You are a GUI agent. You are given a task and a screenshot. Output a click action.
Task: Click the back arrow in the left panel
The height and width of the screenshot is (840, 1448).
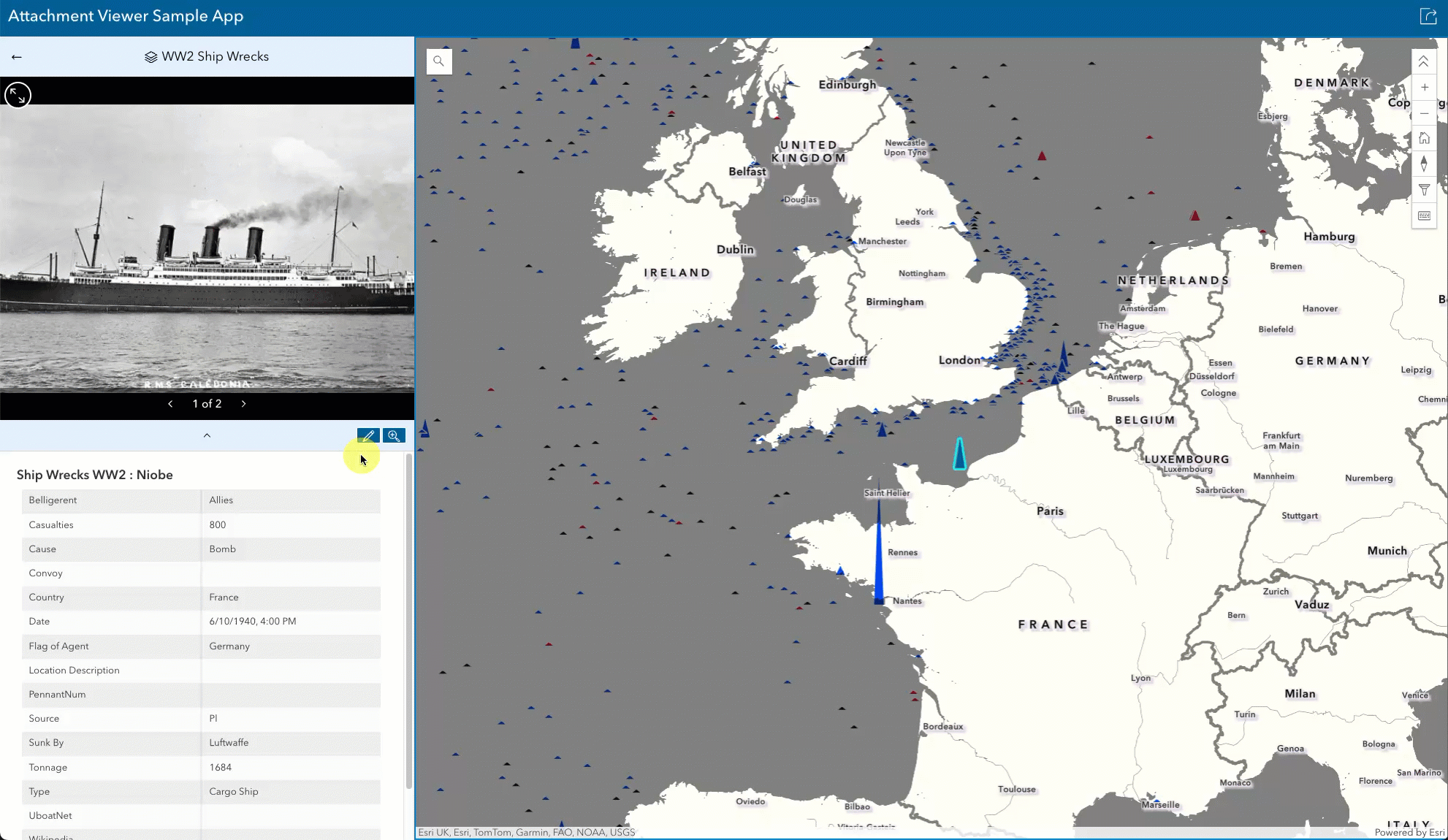(x=16, y=56)
